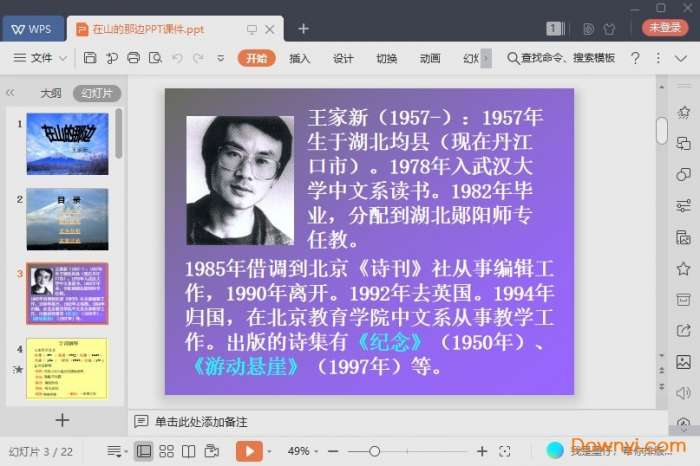Switch to the 大纲 outline view
This screenshot has height=466, width=700.
50,93
